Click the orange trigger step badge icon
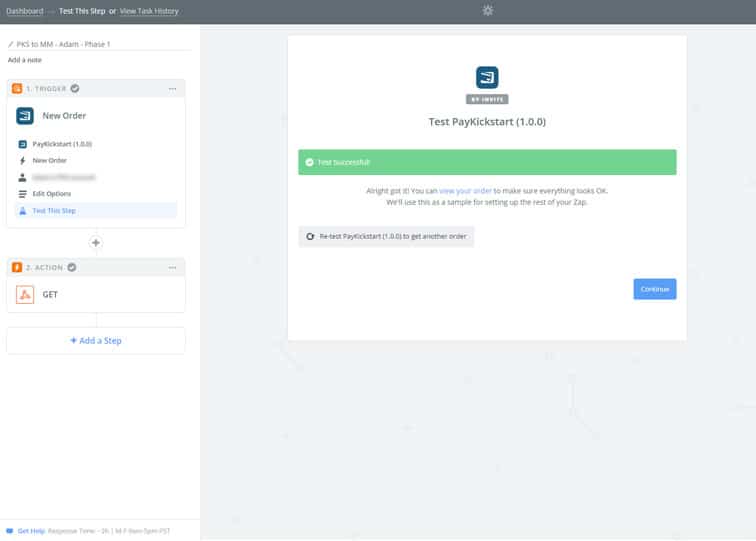 tap(17, 89)
